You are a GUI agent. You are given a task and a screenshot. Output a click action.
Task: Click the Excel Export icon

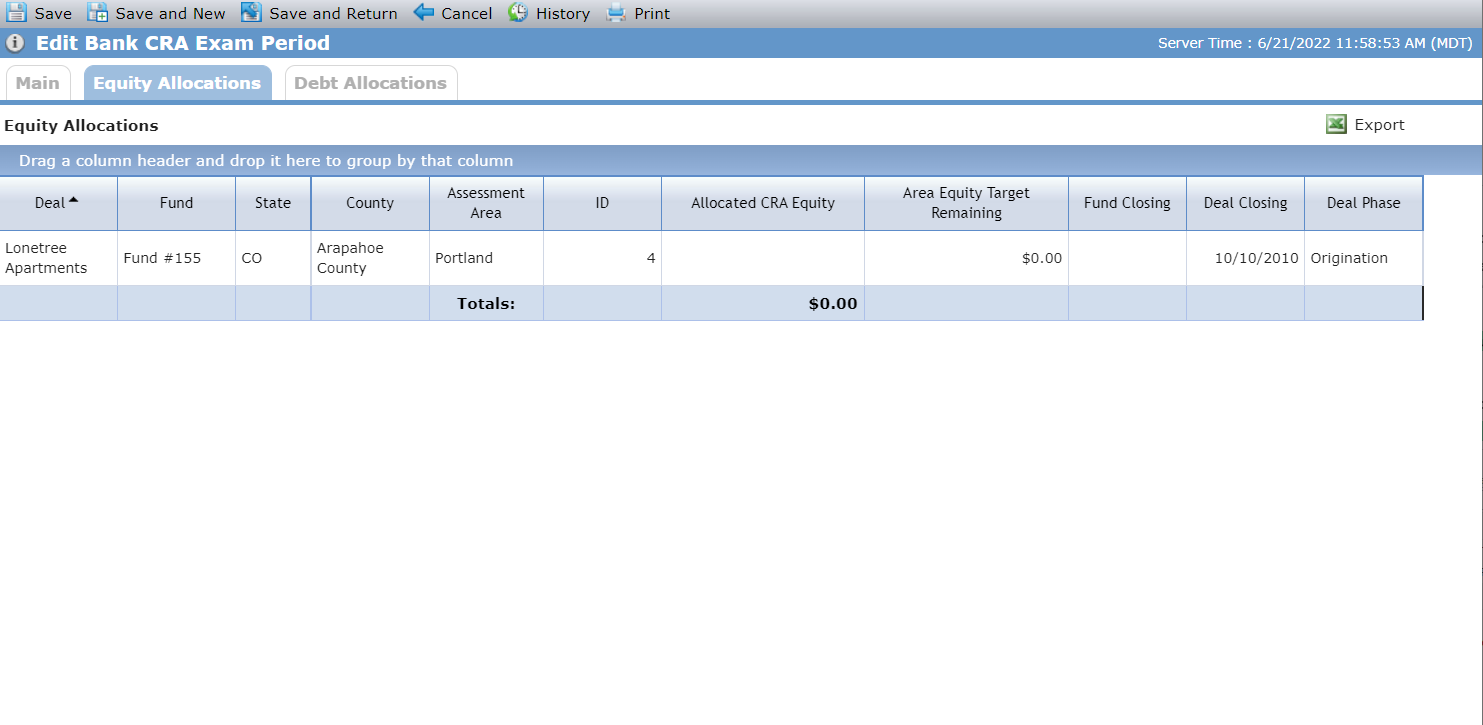click(x=1336, y=124)
